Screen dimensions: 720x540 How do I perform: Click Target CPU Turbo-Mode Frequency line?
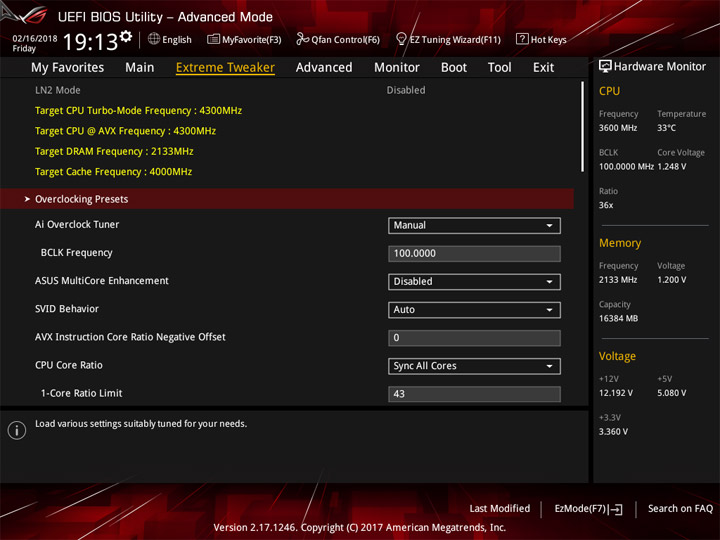(138, 111)
